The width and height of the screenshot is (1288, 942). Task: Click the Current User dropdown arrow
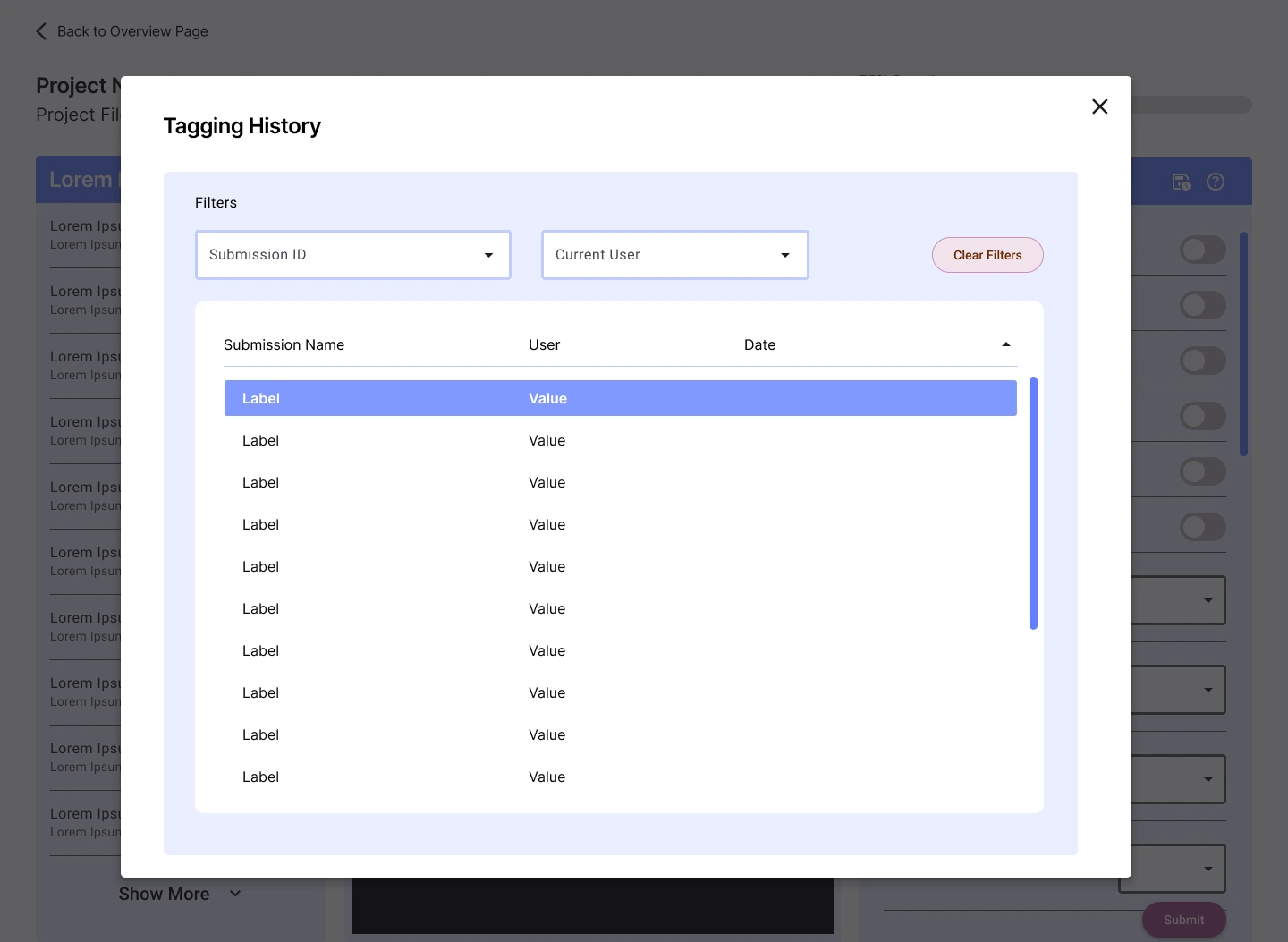pos(785,255)
